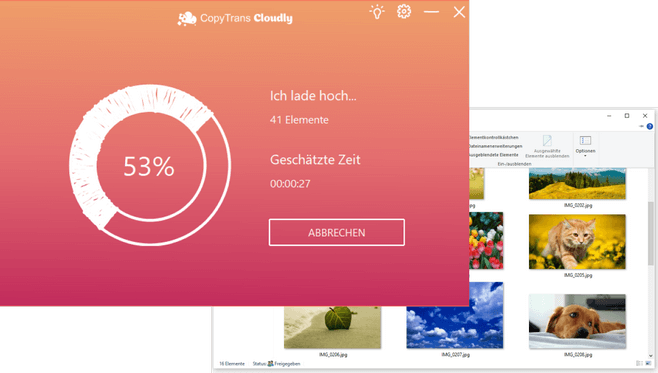This screenshot has width=658, height=373.
Task: Close the CopyTrans Cloudly window
Action: pos(459,12)
